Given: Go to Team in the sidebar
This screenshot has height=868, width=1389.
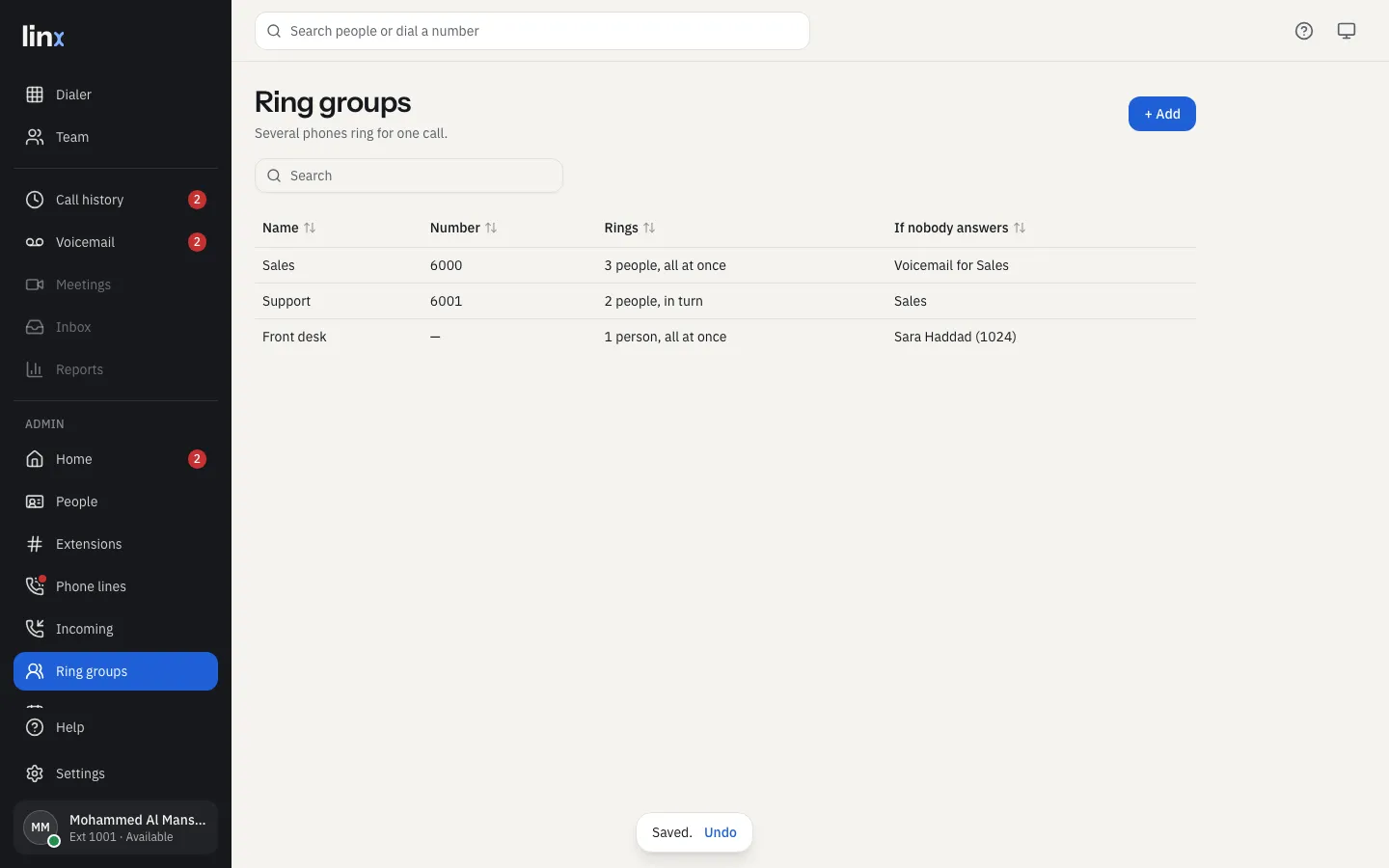Looking at the screenshot, I should point(116,137).
